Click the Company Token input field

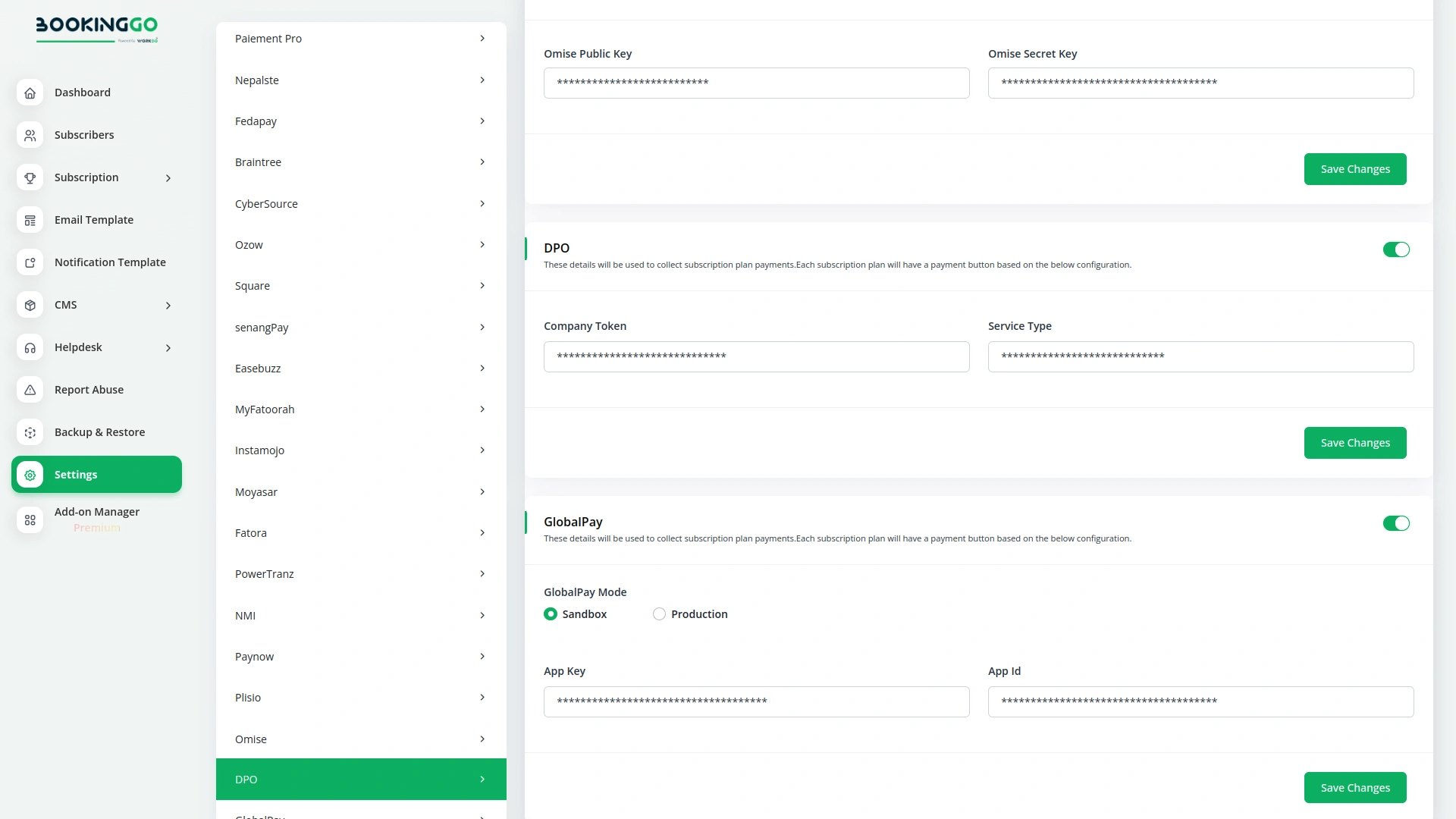coord(756,356)
